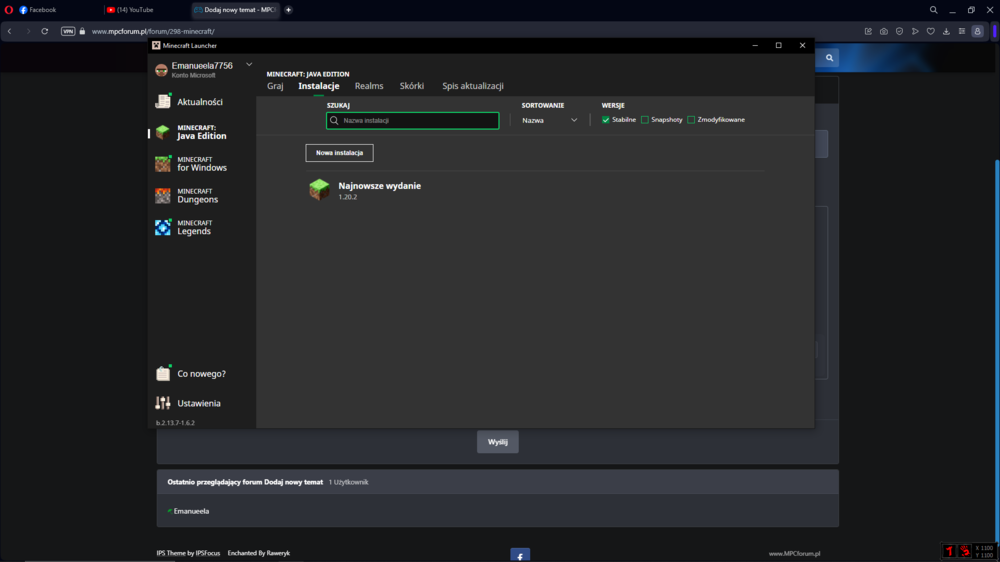This screenshot has width=1000, height=562.
Task: Click the Emanueela7756 account avatar
Action: pos(161,70)
